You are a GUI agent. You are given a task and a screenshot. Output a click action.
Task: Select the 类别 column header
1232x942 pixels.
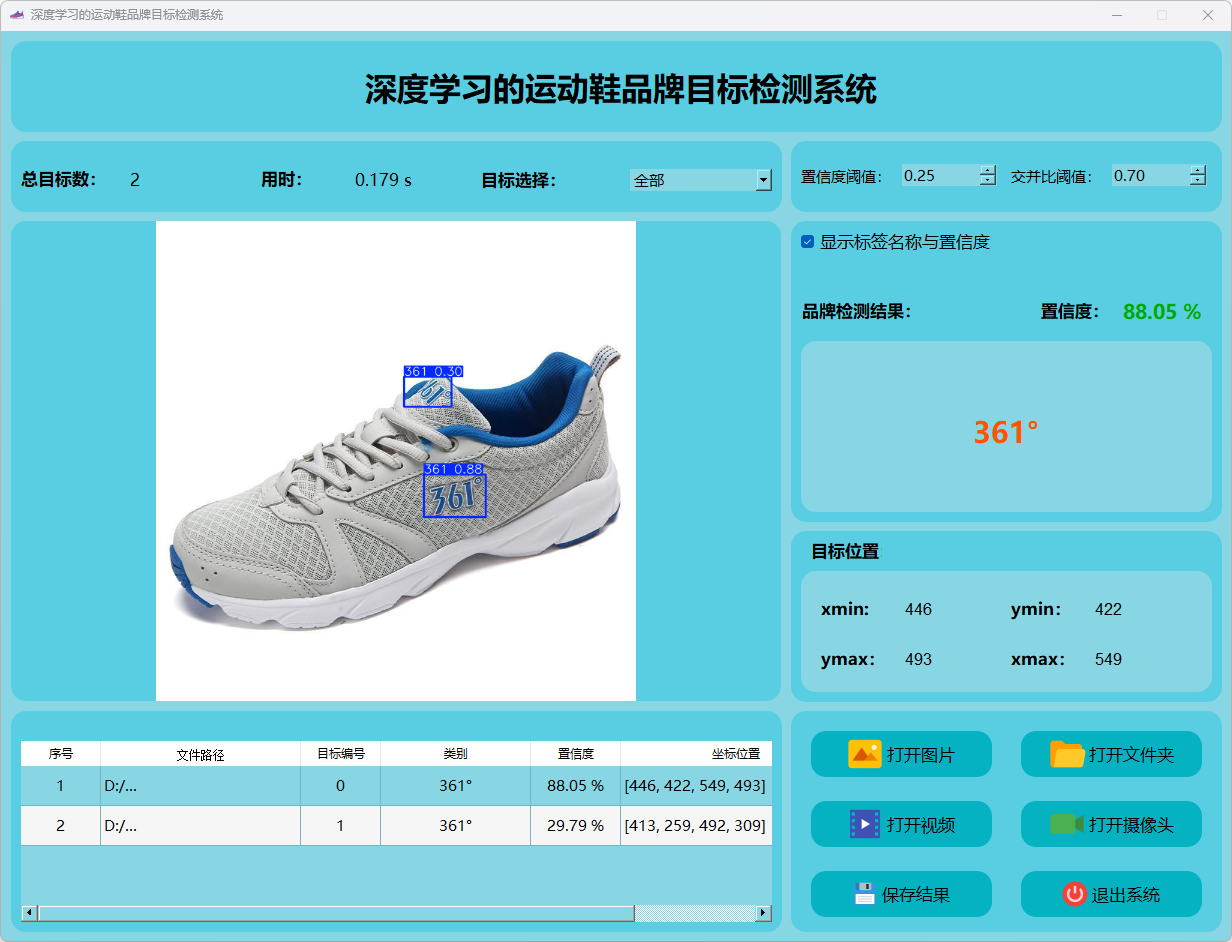455,754
